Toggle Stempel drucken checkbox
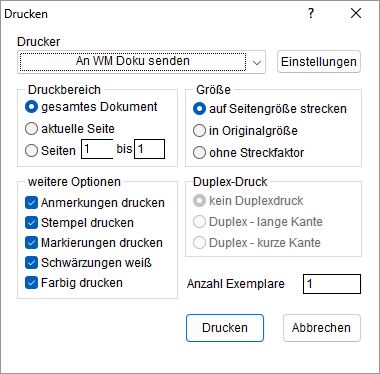This screenshot has width=380, height=374. coord(31,223)
